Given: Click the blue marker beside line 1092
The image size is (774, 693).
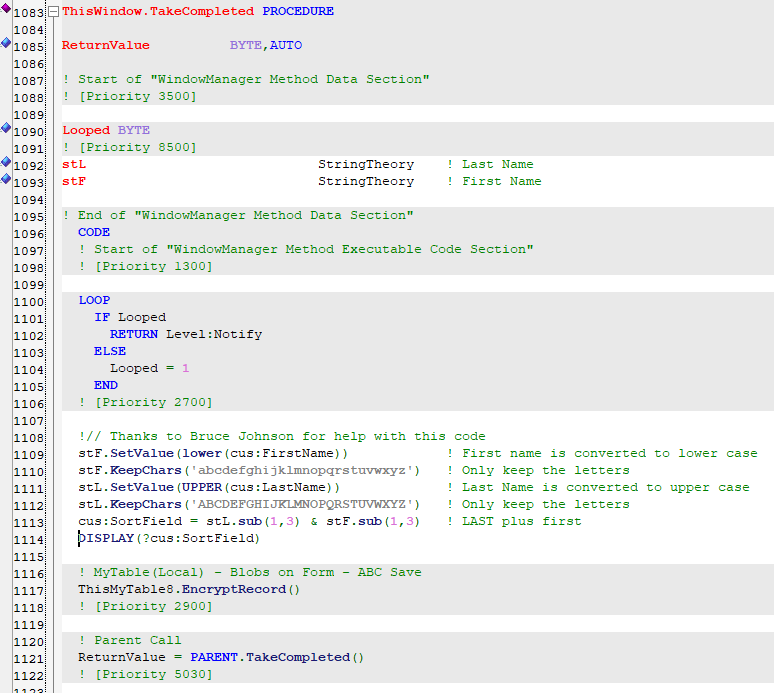Looking at the screenshot, I should [x=6, y=162].
